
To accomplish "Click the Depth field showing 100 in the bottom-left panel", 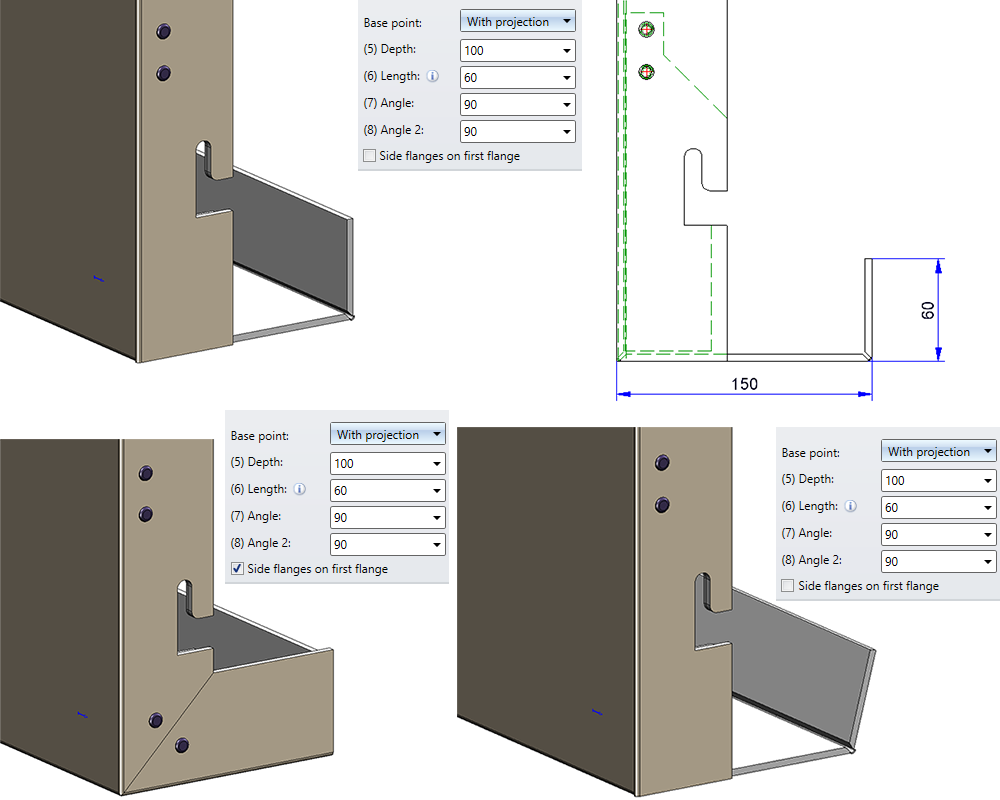I will 388,464.
